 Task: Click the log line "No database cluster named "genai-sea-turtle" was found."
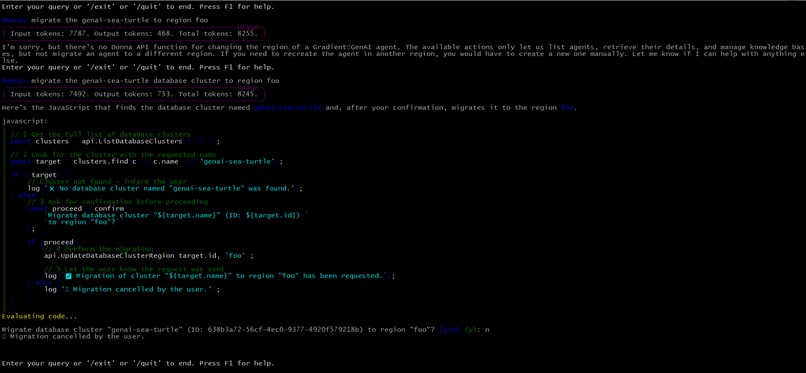coord(165,188)
